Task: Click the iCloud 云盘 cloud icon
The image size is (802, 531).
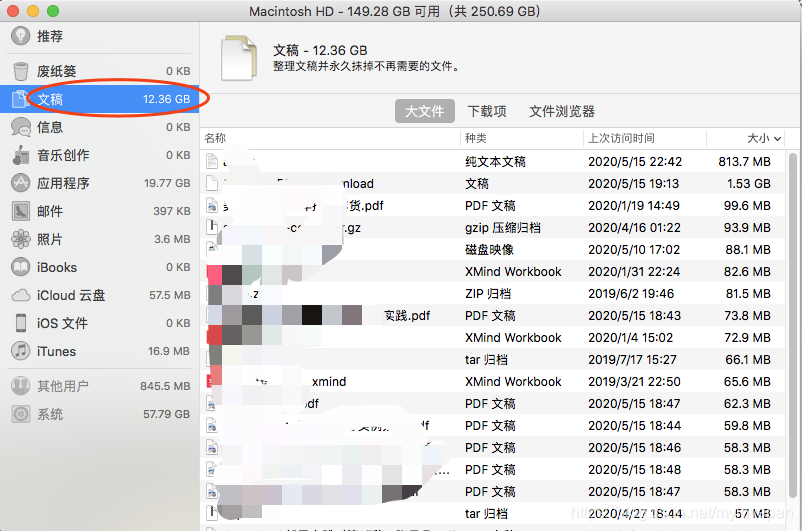Action: [x=20, y=295]
